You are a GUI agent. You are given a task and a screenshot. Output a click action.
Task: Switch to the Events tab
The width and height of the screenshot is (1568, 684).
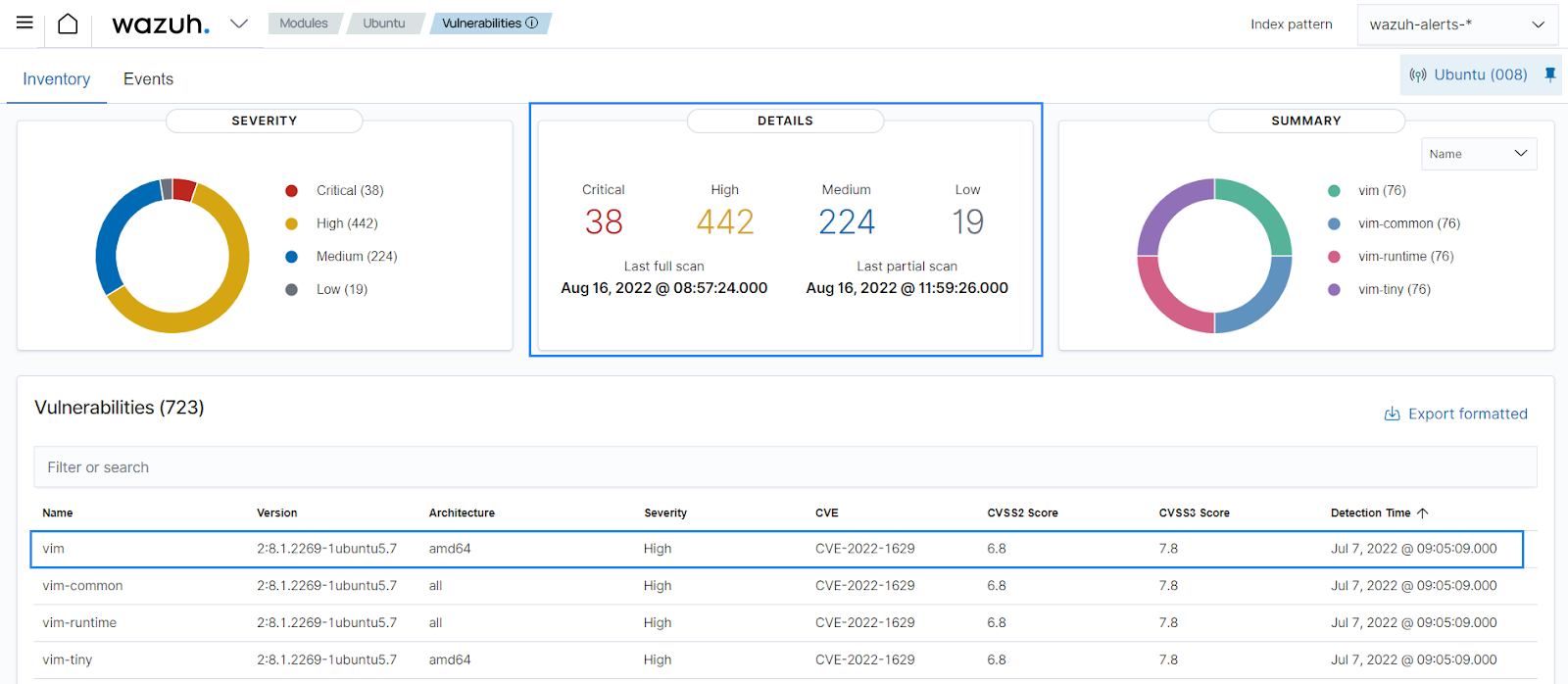(x=148, y=79)
